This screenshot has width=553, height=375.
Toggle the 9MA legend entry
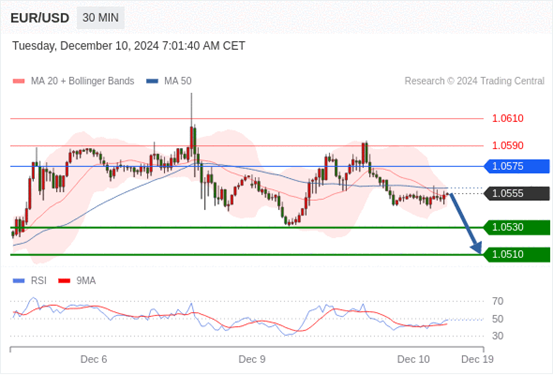tap(77, 281)
